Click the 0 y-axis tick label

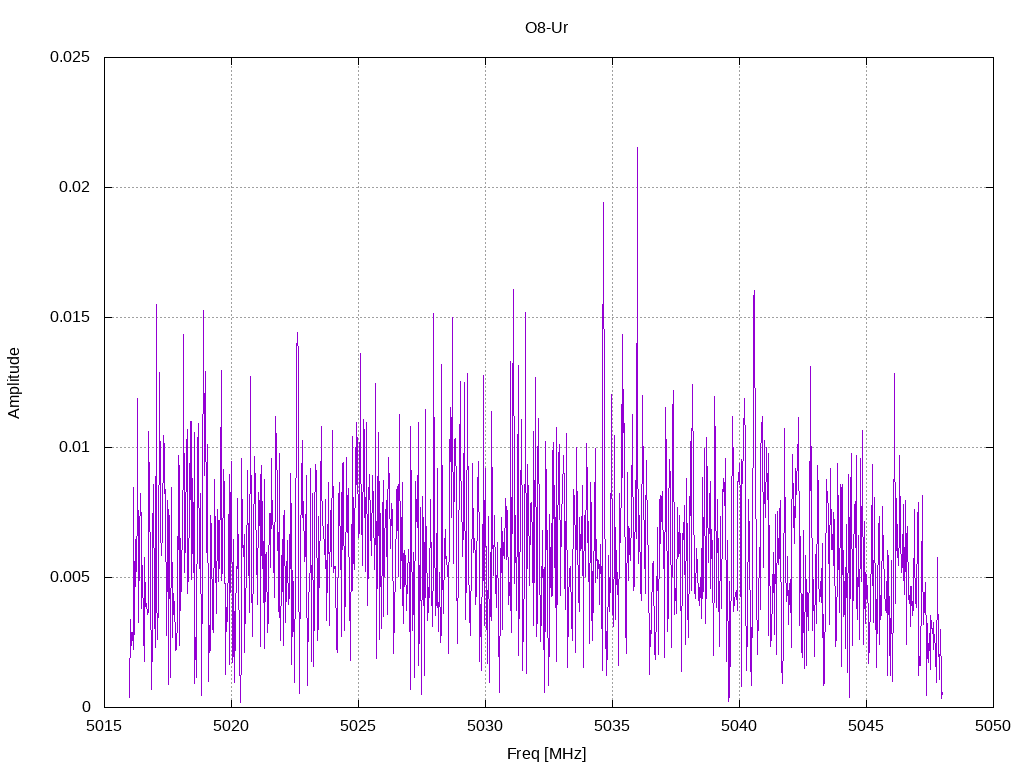pos(86,707)
